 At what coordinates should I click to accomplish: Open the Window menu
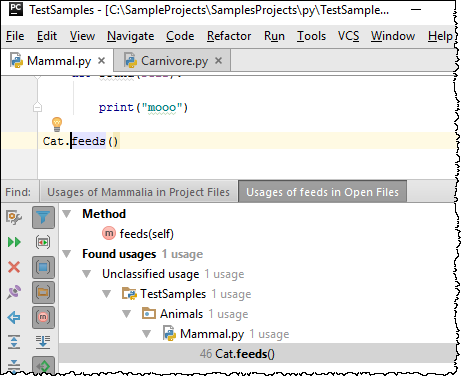point(393,36)
